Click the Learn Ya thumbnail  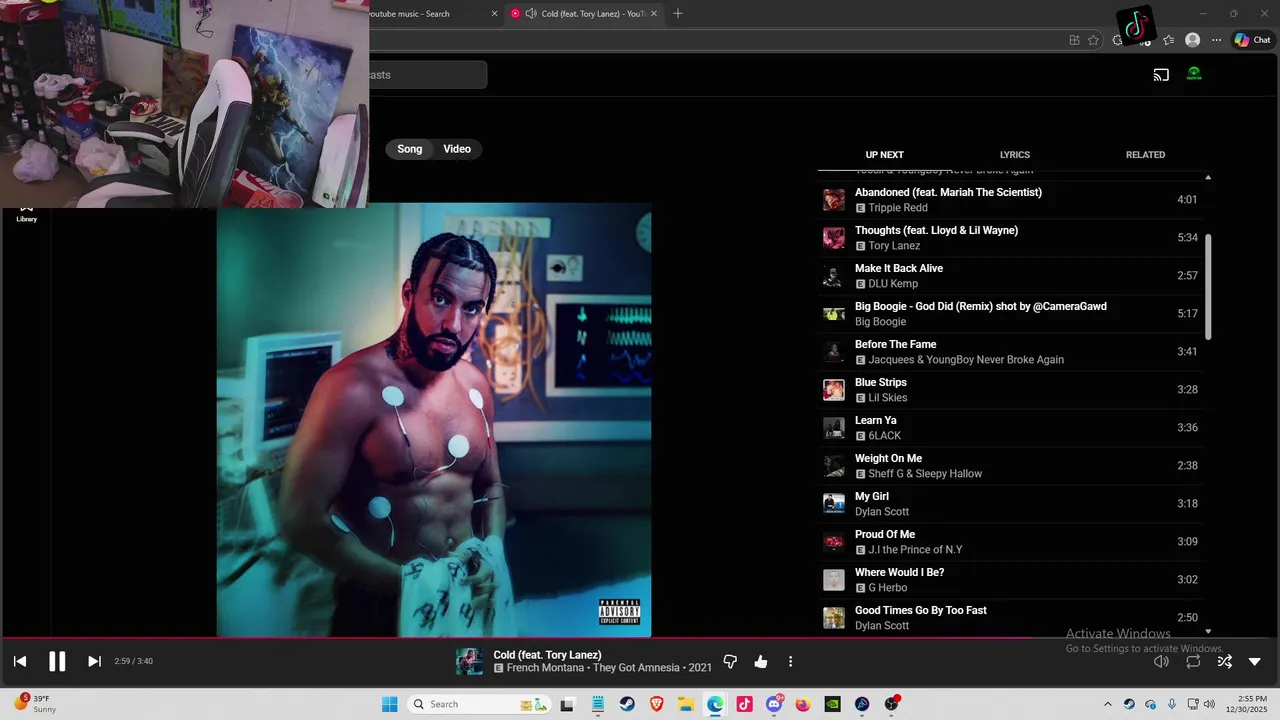point(834,428)
